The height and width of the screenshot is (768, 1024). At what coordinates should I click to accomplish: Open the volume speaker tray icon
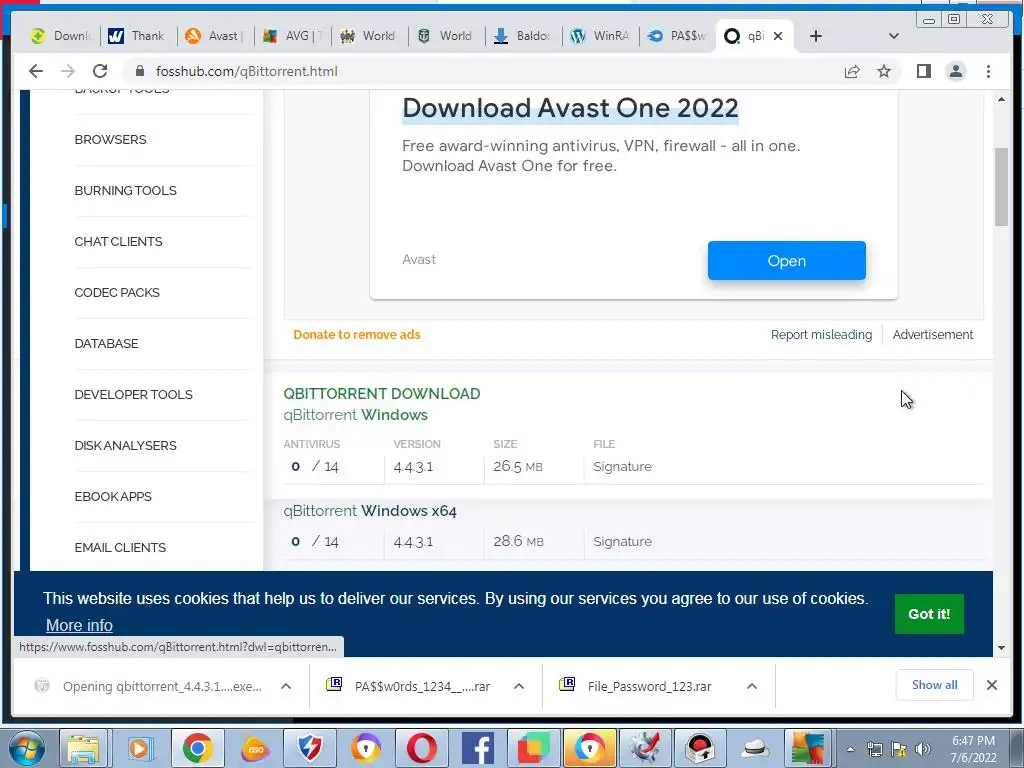(922, 749)
